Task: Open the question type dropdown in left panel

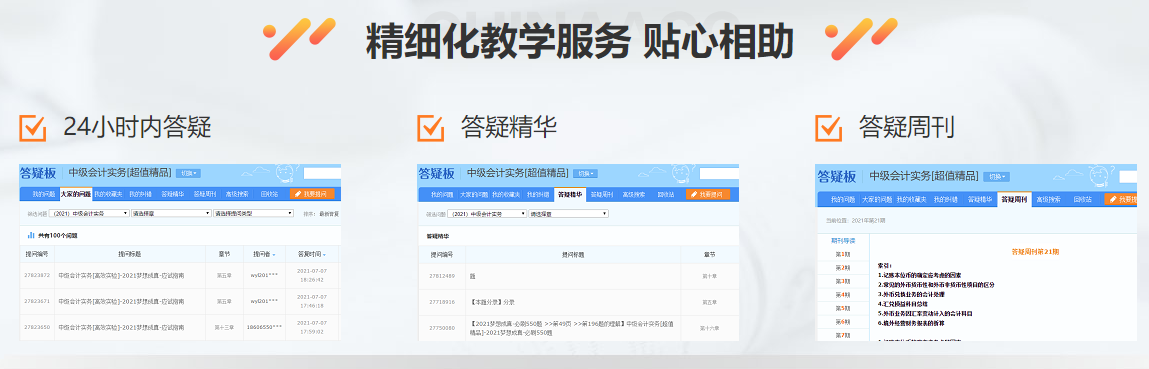Action: point(254,213)
